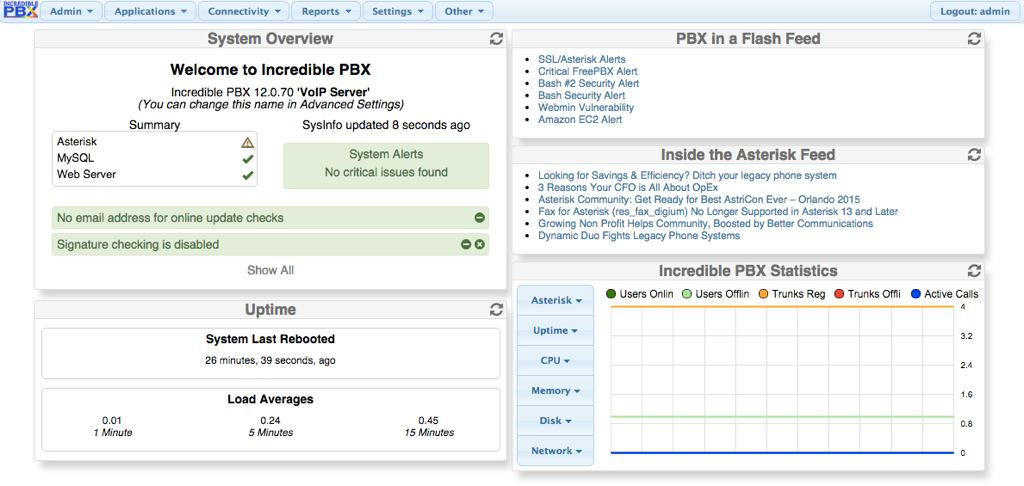This screenshot has width=1024, height=486.
Task: Expand the Disk statistics dropdown
Action: [x=556, y=421]
